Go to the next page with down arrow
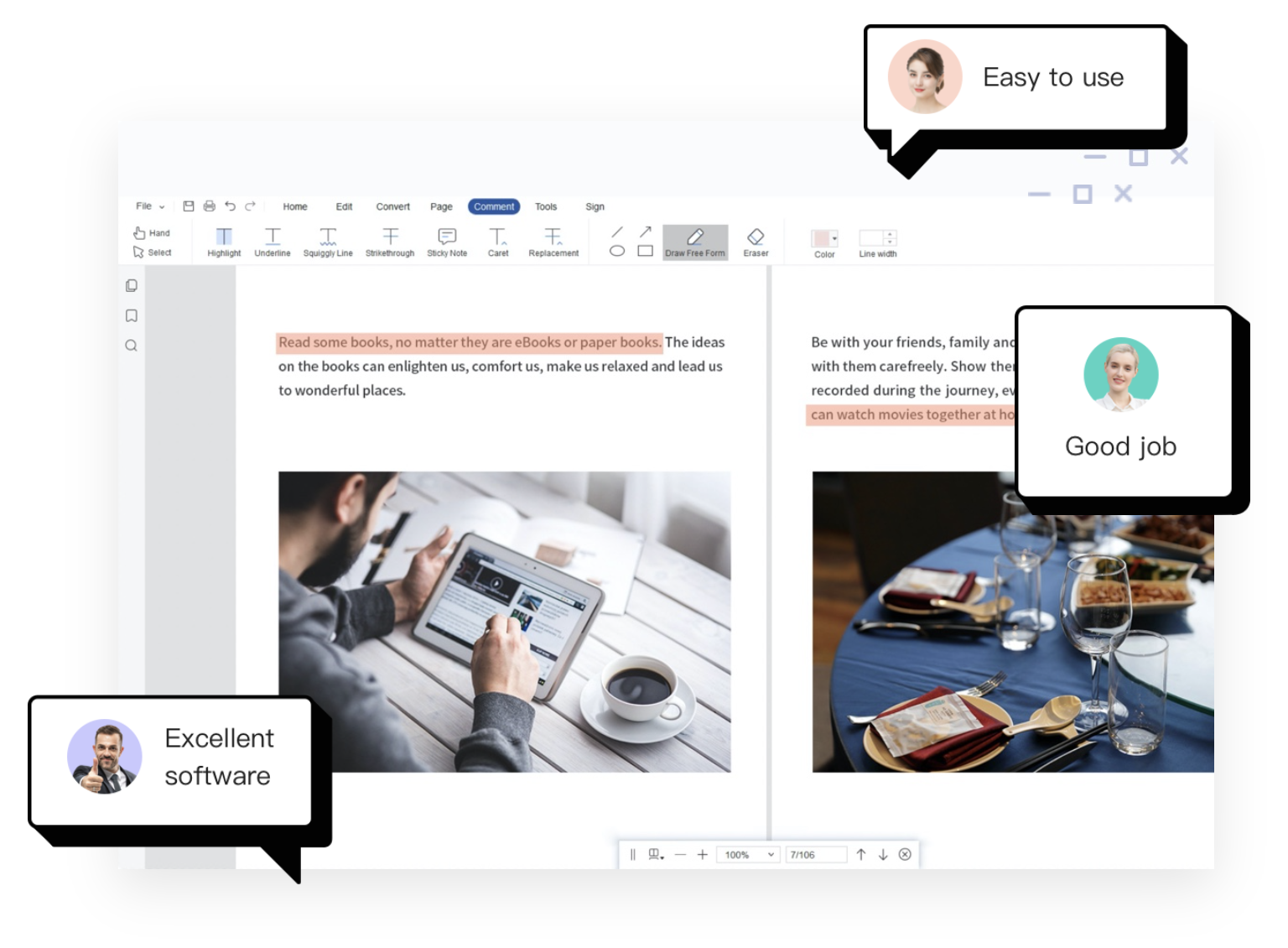The height and width of the screenshot is (948, 1288). tap(883, 855)
